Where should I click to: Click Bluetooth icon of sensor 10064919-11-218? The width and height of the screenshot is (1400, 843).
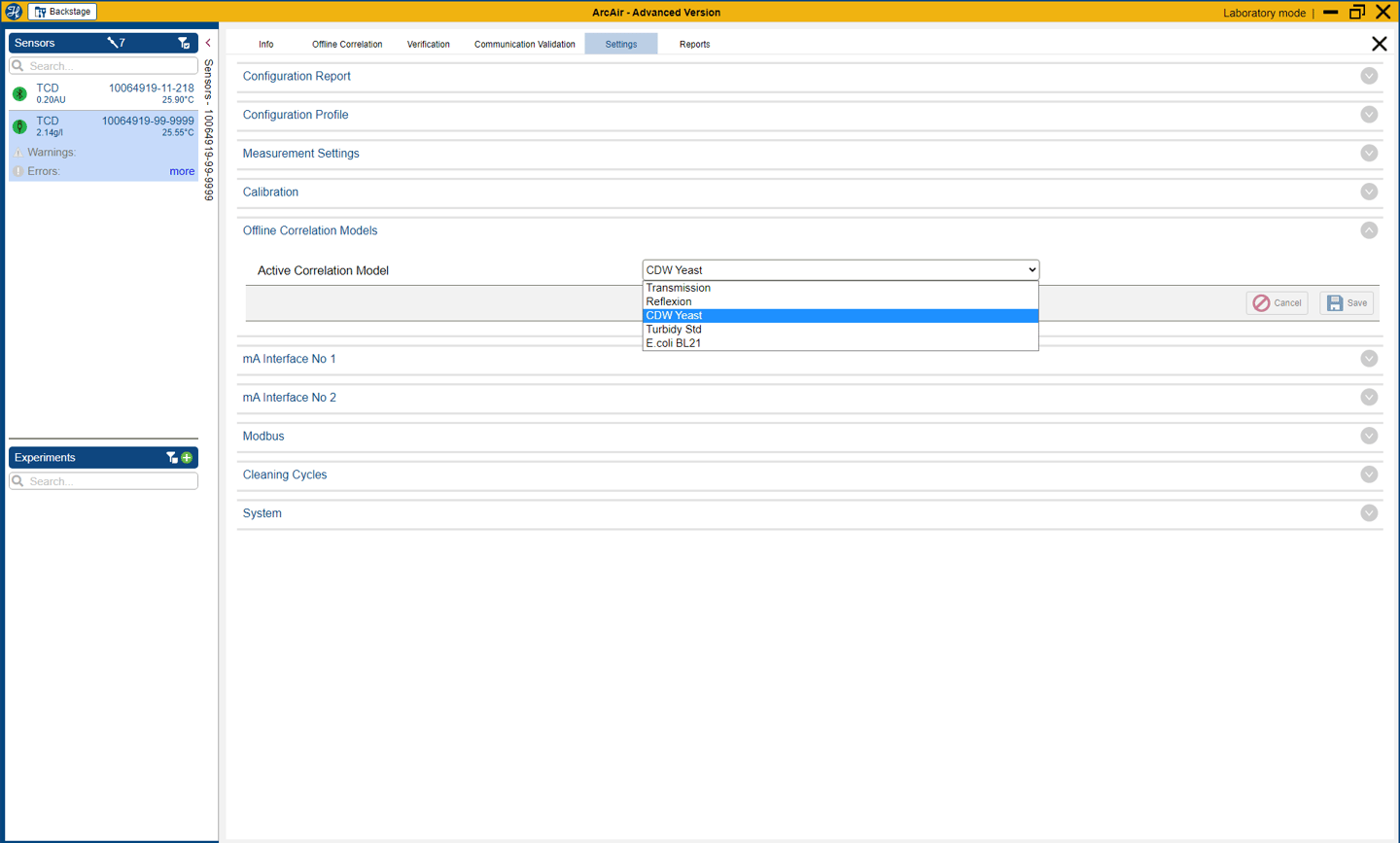pos(19,93)
